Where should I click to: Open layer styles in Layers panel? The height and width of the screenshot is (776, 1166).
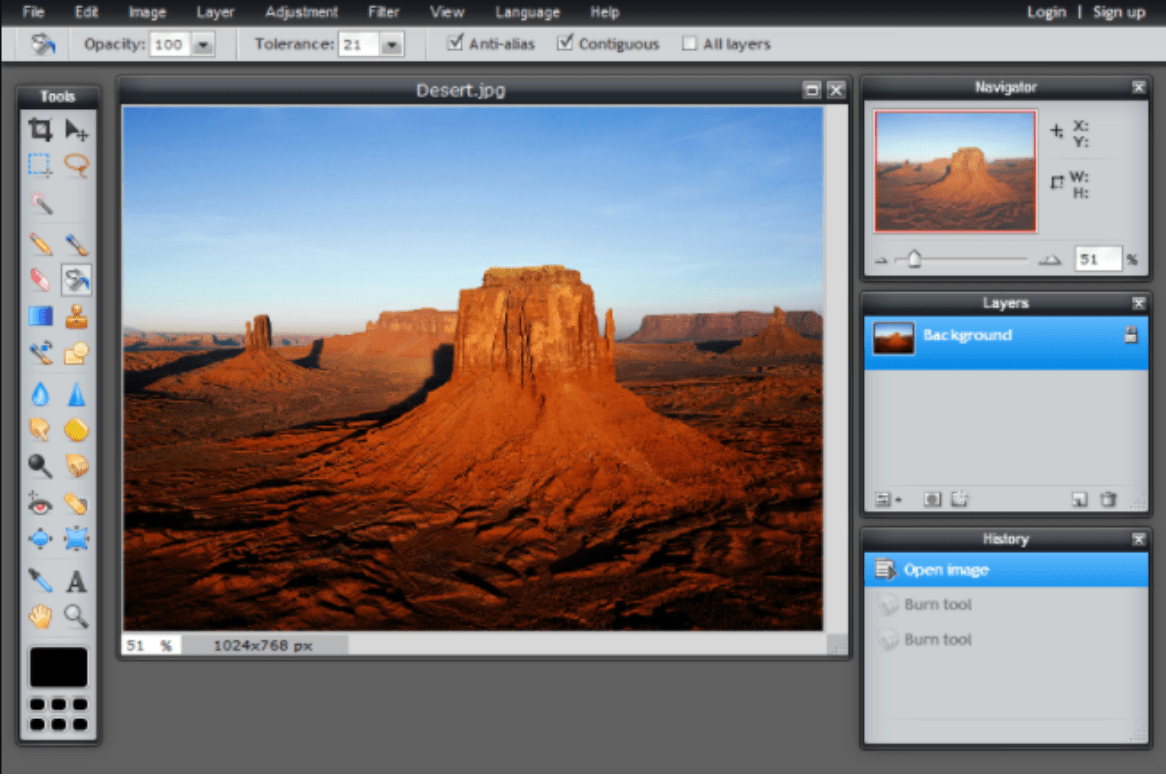click(959, 499)
